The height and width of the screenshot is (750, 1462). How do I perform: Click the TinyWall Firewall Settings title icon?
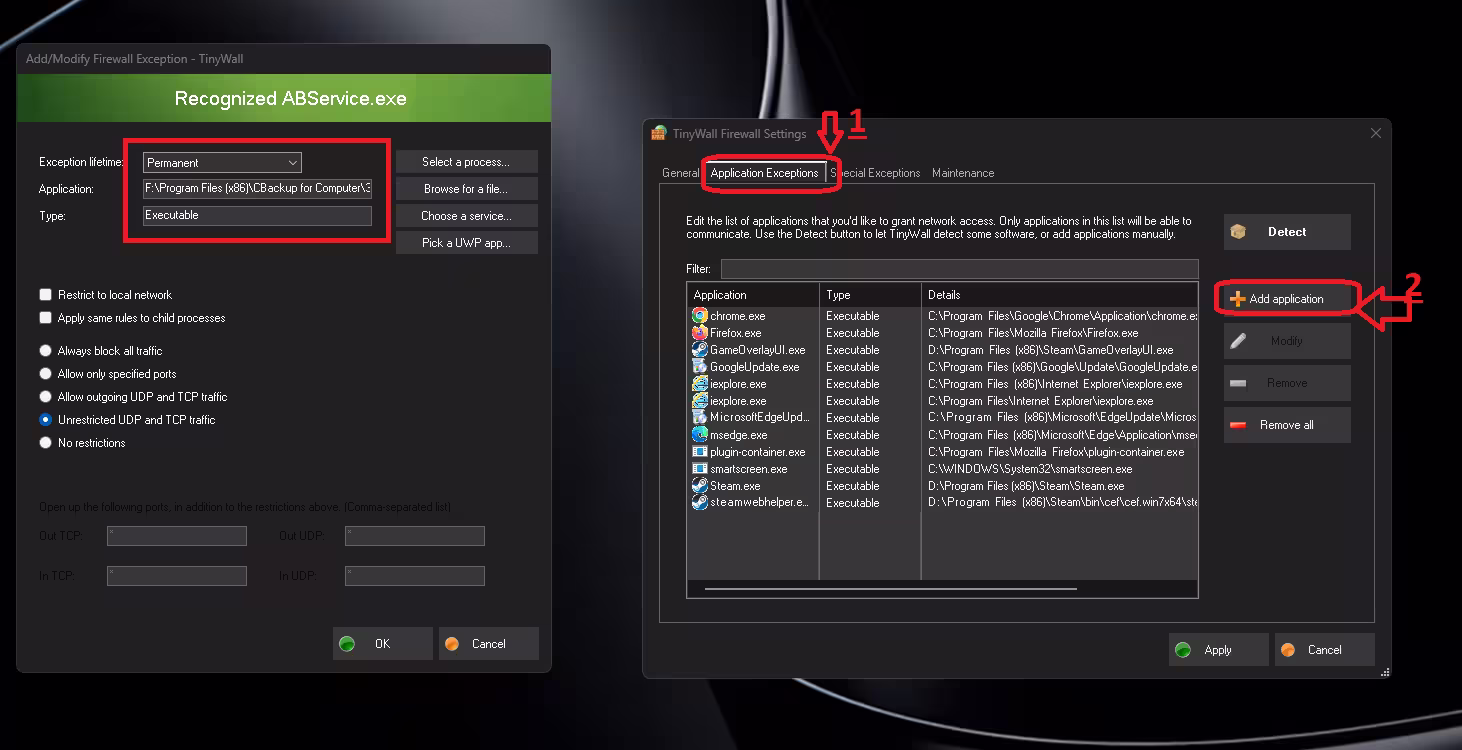pos(659,133)
